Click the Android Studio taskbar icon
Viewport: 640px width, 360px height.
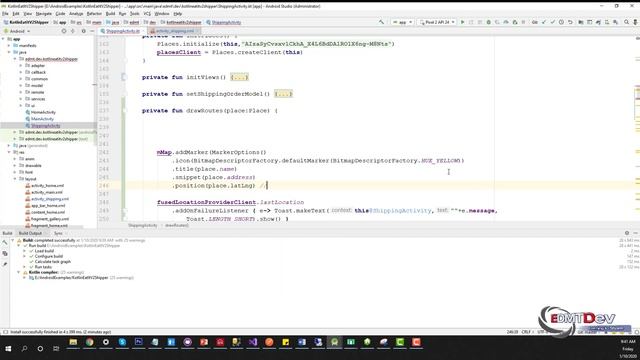(334, 342)
